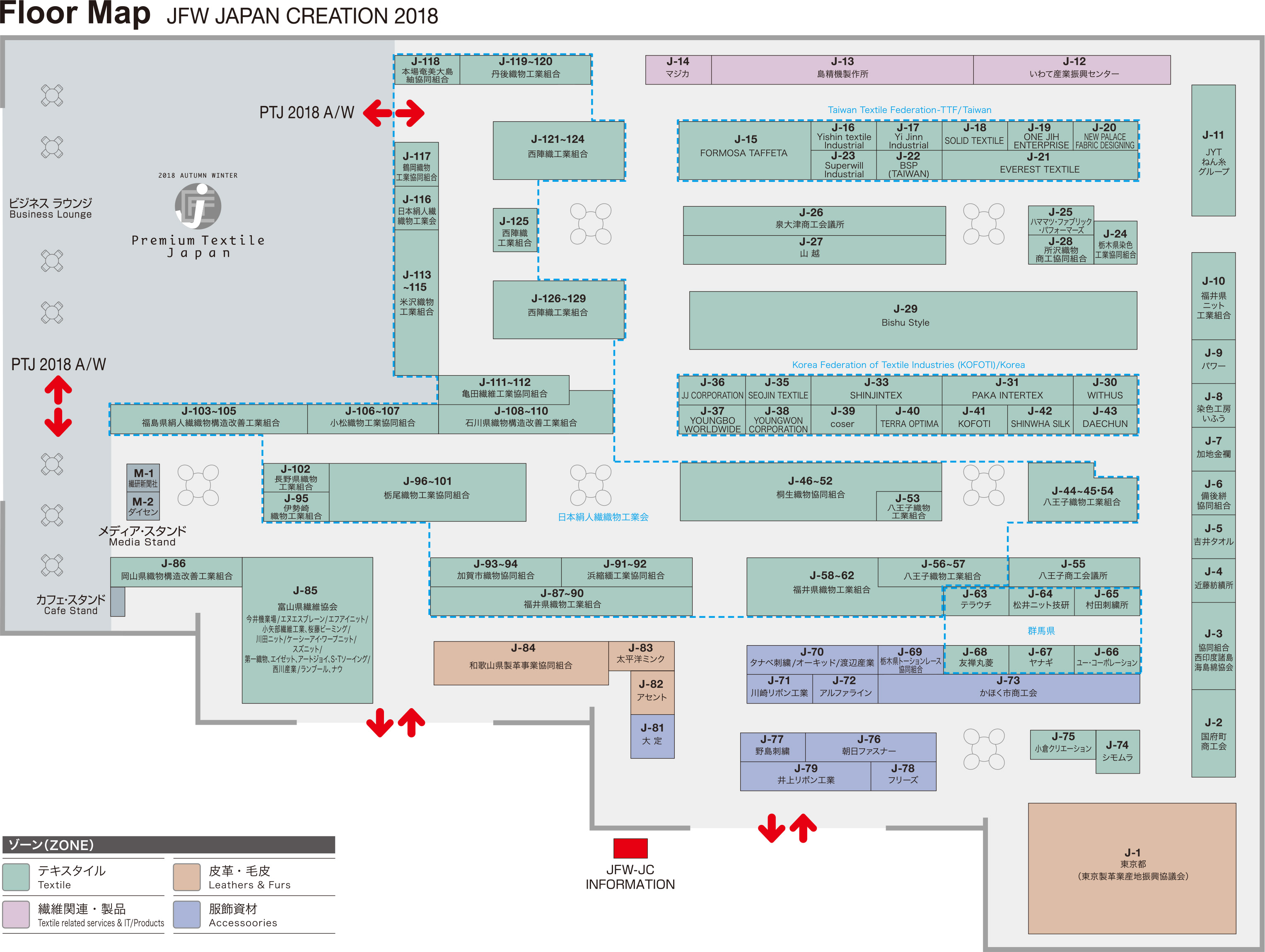Select booth J-73 かほく市商工会
This screenshot has width=1265, height=952.
click(x=1009, y=689)
